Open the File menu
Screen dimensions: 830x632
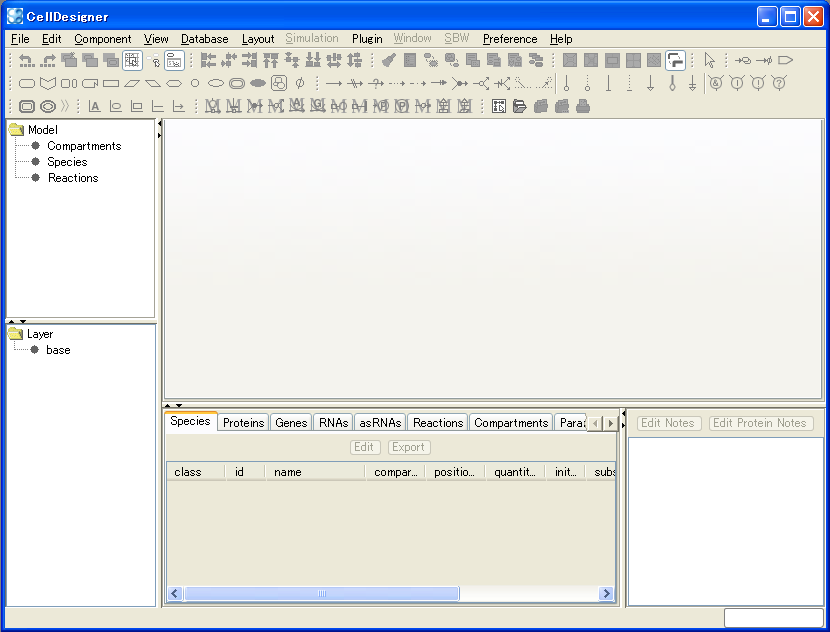20,39
